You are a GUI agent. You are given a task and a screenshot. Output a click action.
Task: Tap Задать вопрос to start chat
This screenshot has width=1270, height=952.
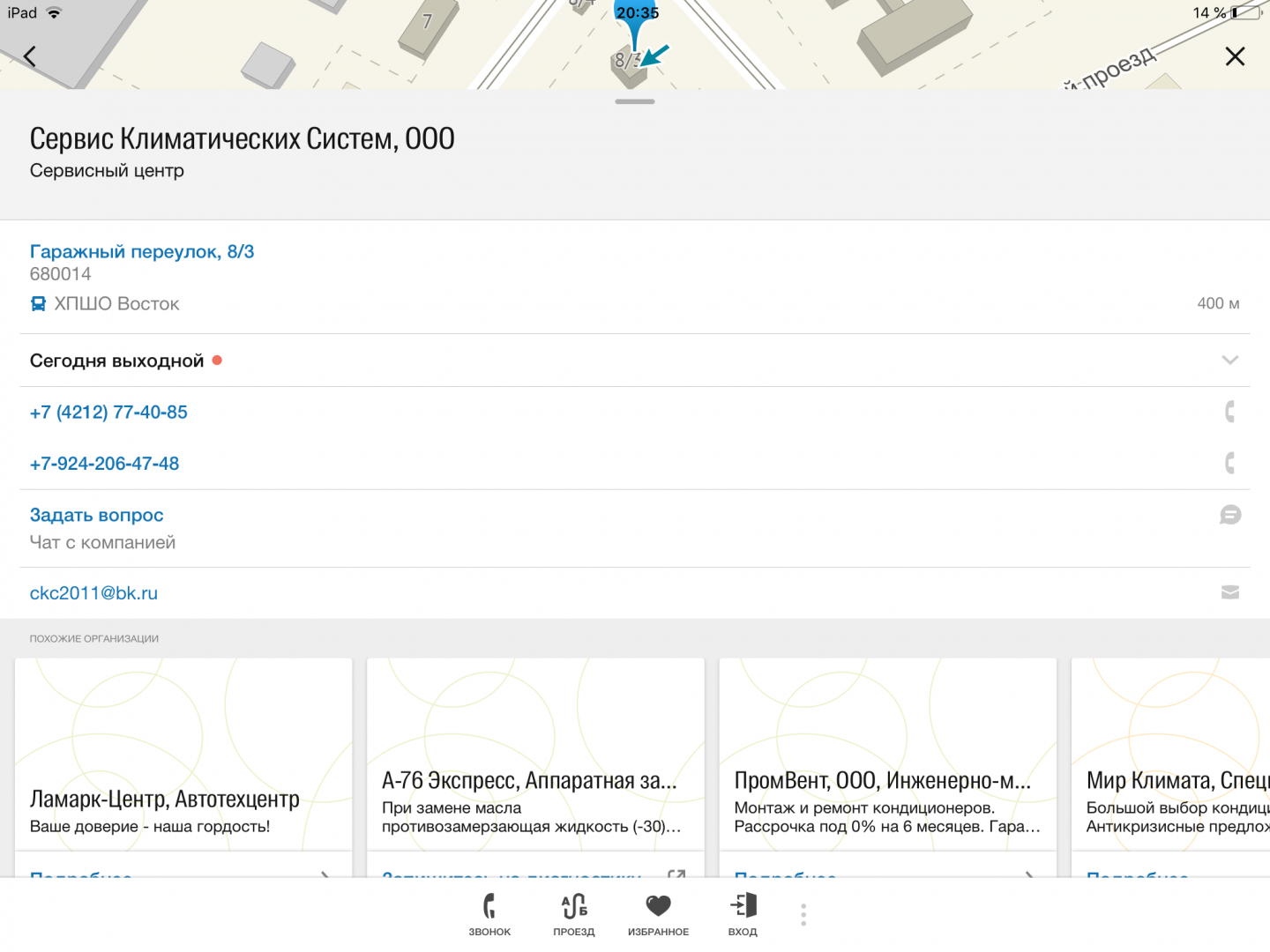(x=97, y=516)
